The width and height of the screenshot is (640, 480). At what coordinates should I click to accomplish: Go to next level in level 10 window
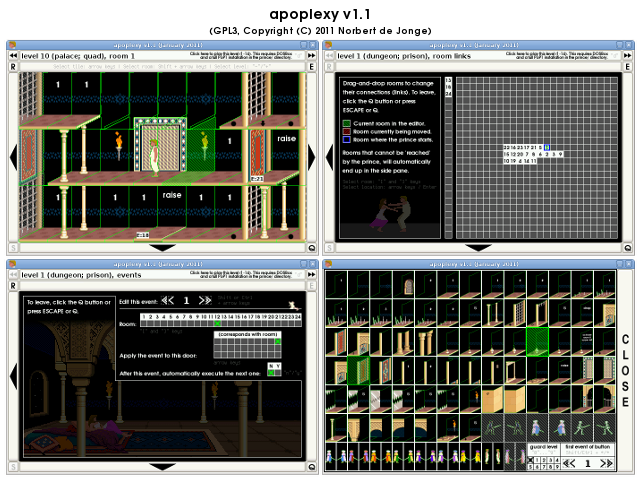[311, 56]
